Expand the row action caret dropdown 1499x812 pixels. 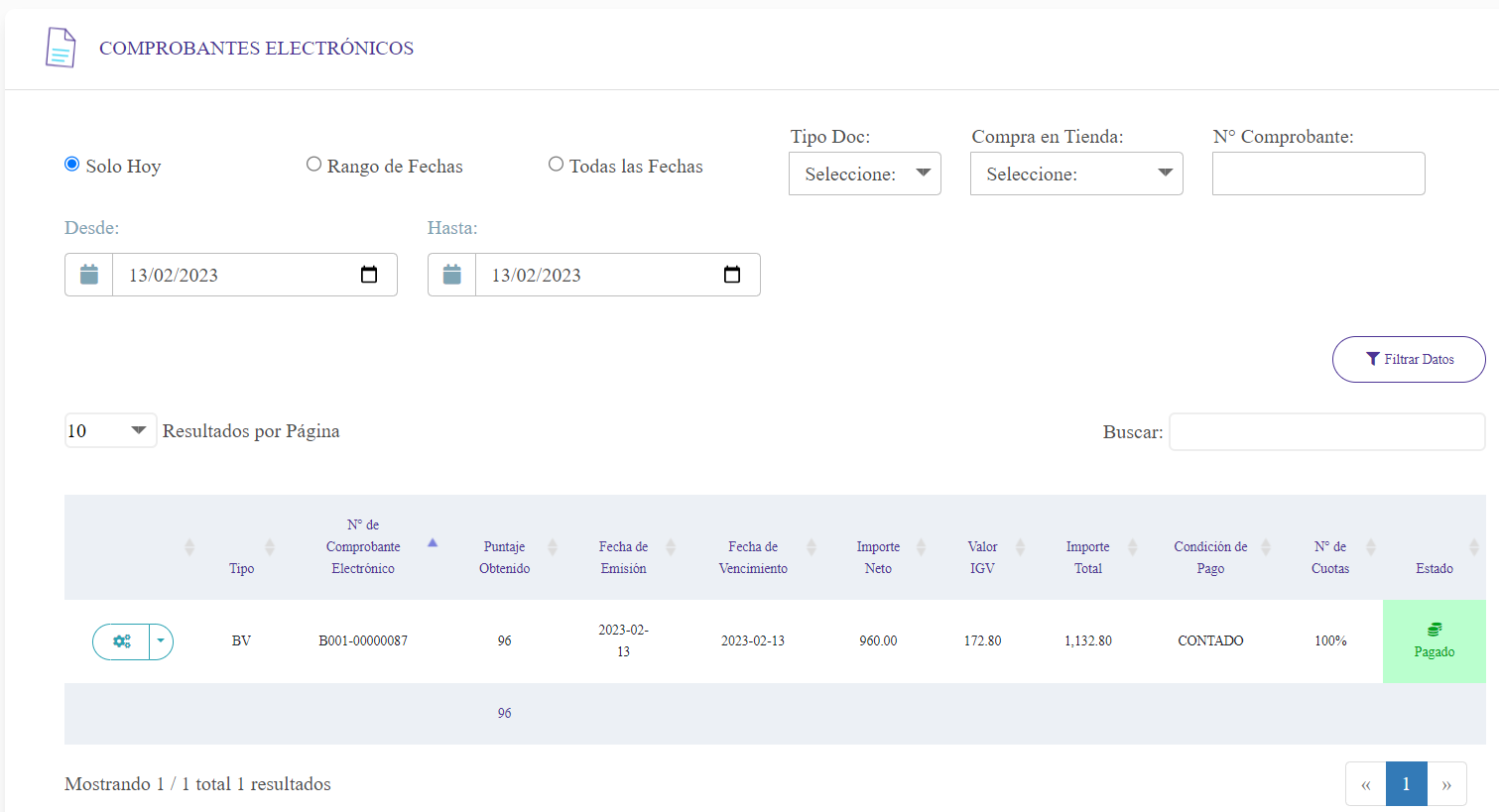[x=161, y=641]
